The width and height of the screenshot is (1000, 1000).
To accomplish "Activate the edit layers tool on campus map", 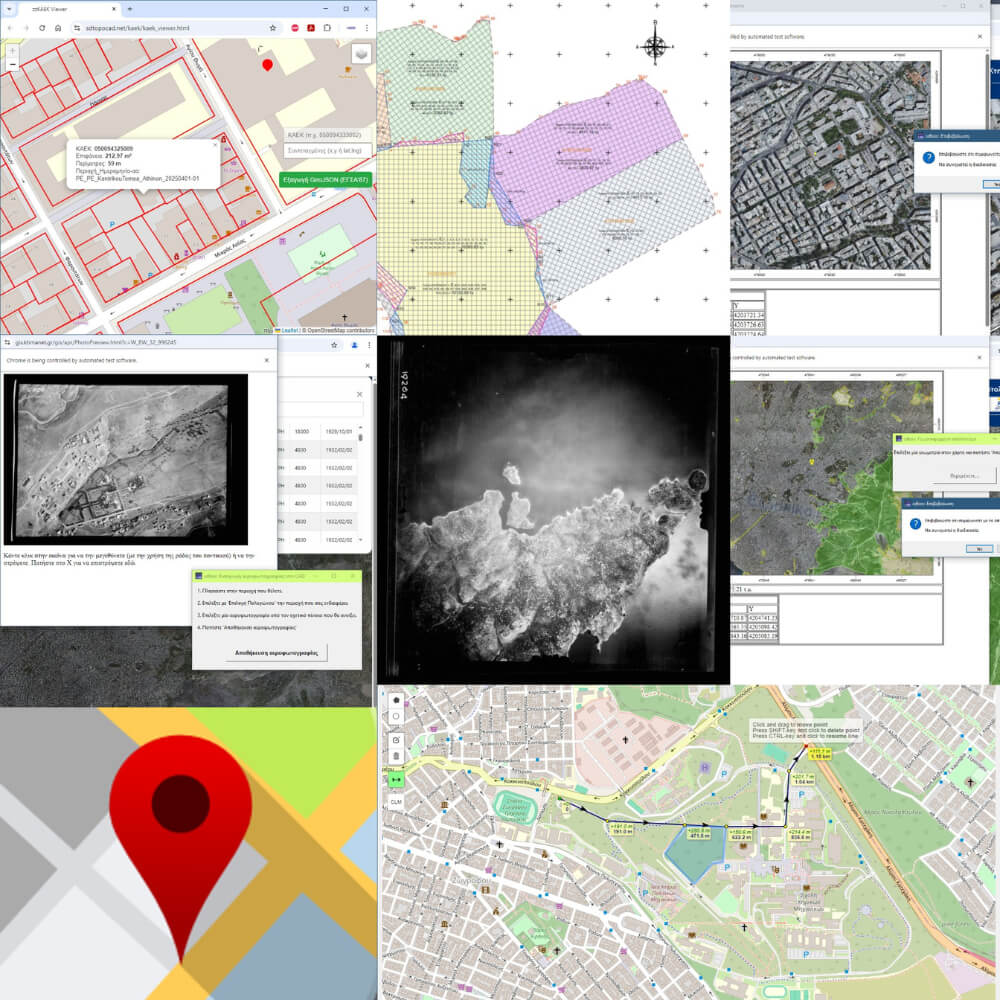I will (396, 740).
